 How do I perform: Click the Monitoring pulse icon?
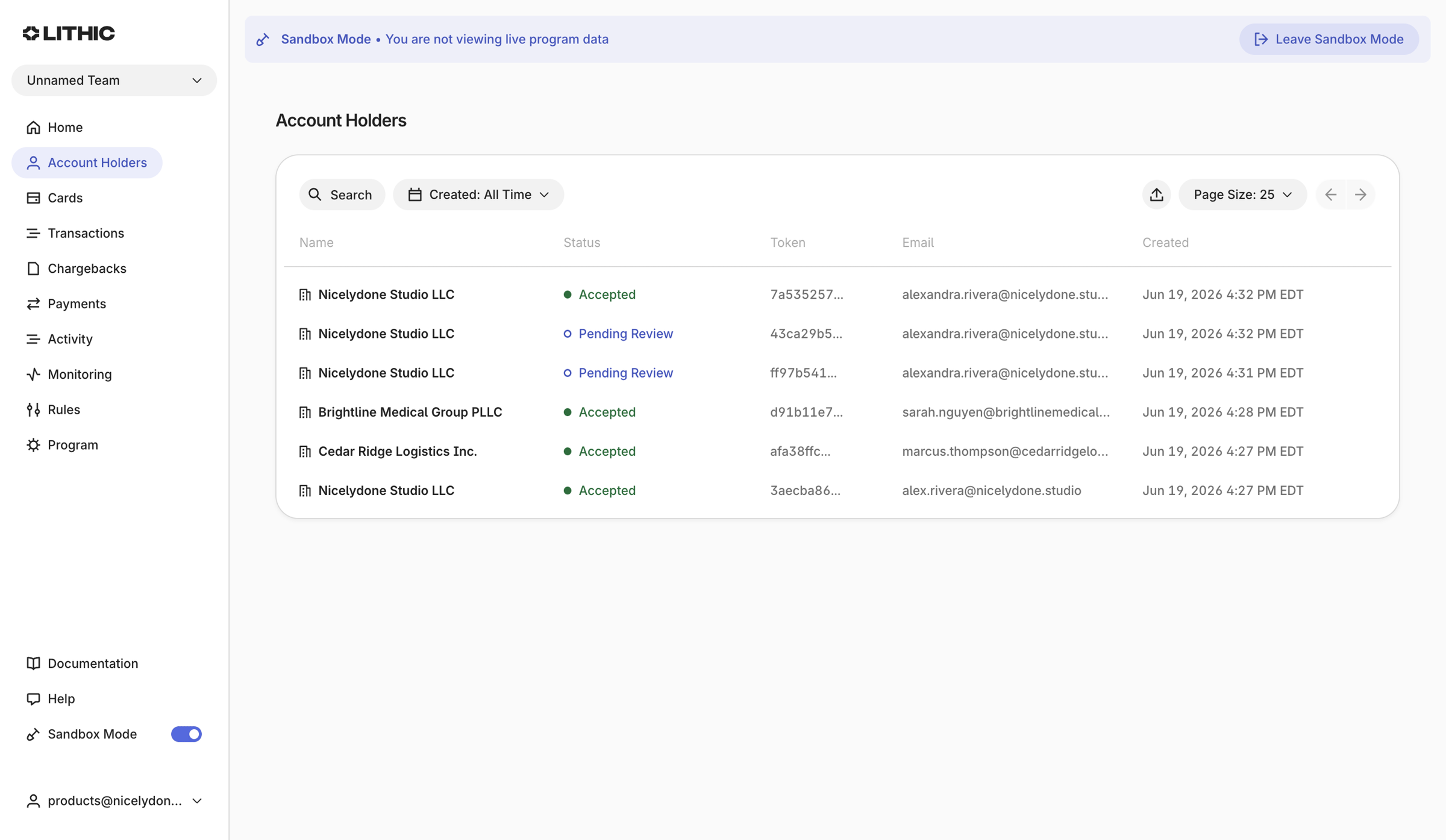33,374
